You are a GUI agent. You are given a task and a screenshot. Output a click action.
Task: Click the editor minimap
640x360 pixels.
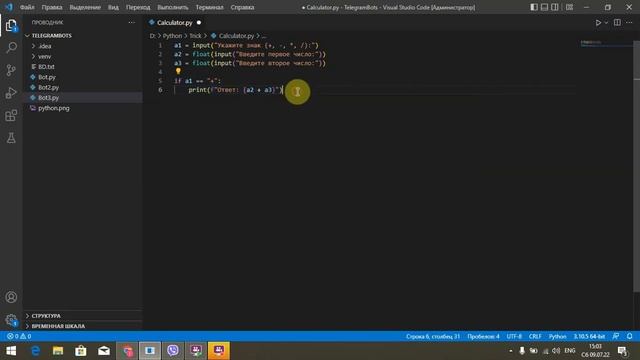[606, 43]
